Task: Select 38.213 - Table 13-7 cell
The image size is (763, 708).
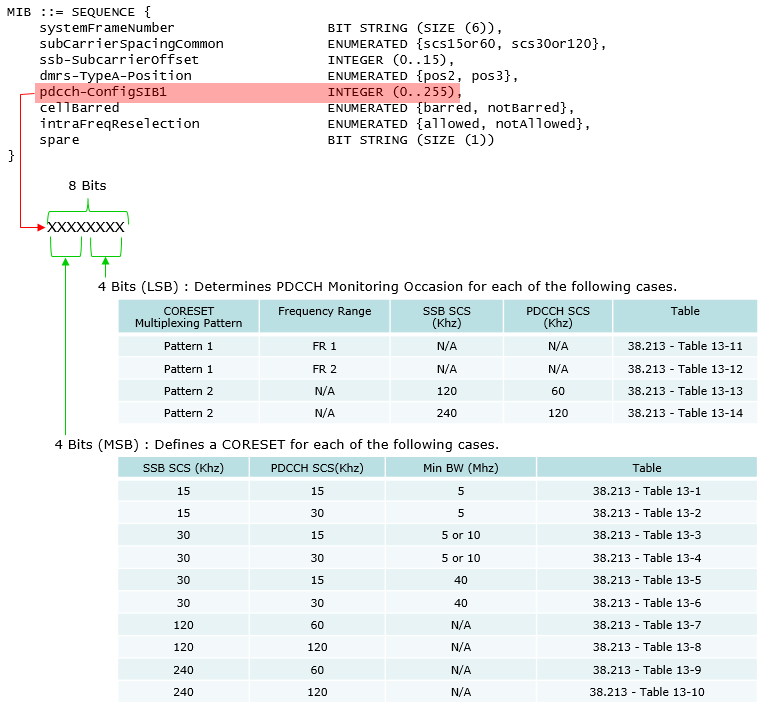Action: point(647,625)
